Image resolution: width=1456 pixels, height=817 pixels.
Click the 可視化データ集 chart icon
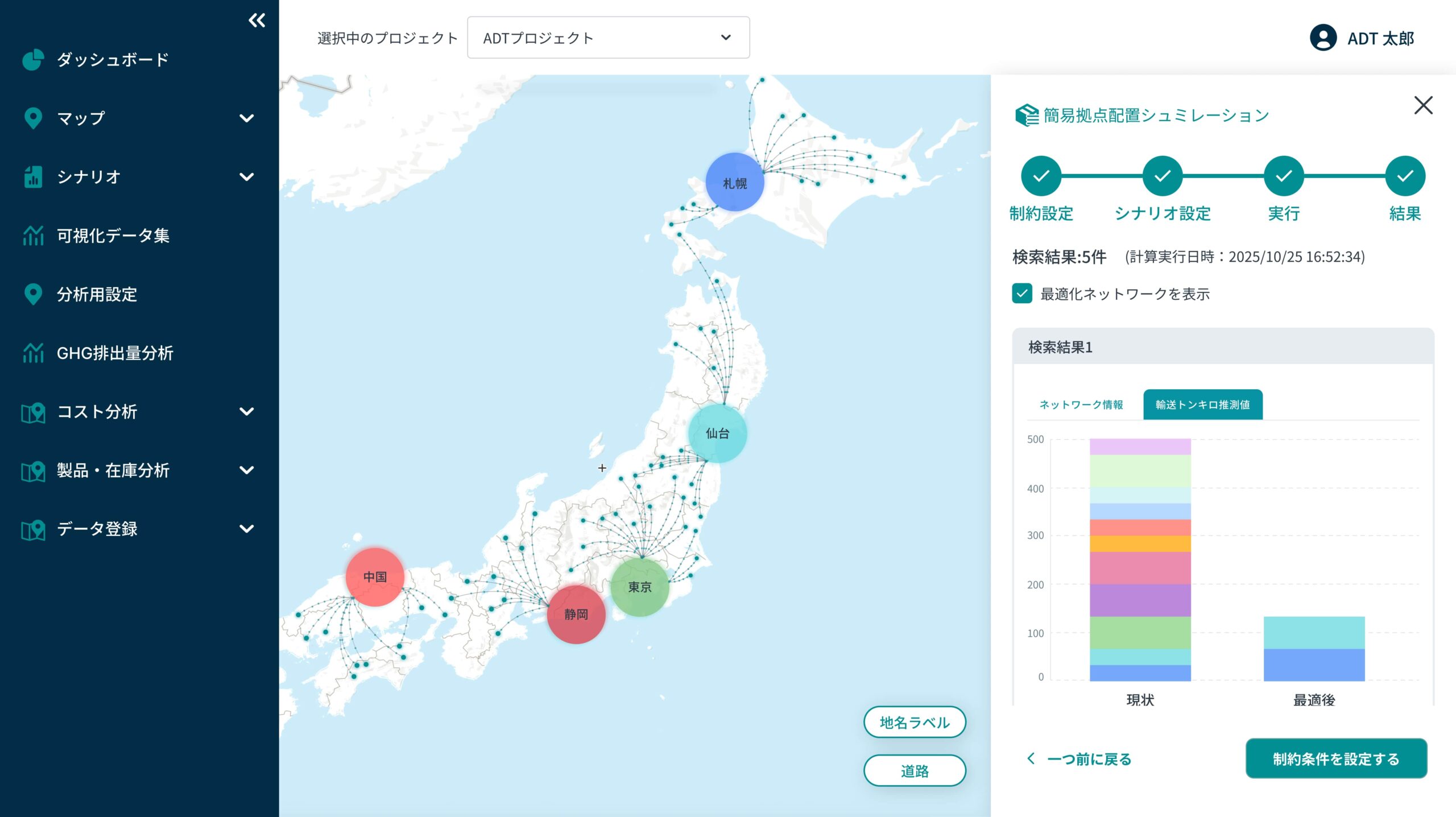pyautogui.click(x=33, y=236)
